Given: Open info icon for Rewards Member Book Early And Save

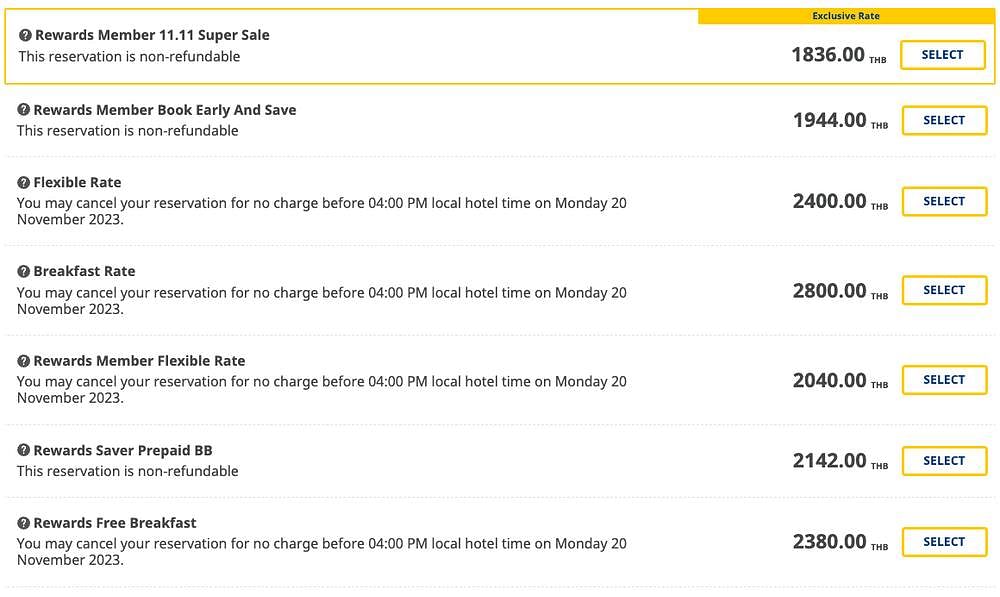Looking at the screenshot, I should point(24,110).
